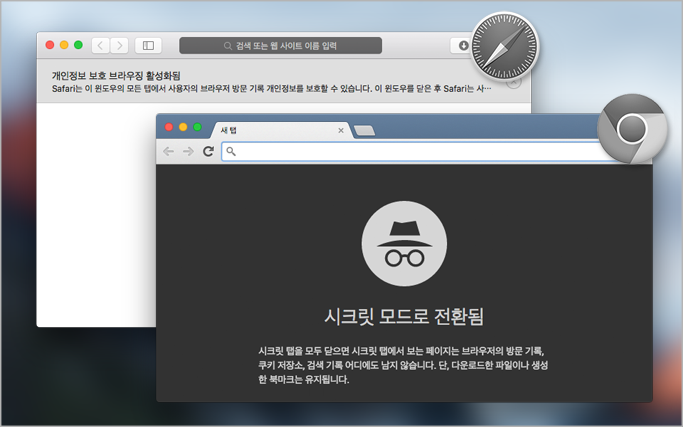Close the Chrome window with red button
The width and height of the screenshot is (683, 427).
coord(169,127)
